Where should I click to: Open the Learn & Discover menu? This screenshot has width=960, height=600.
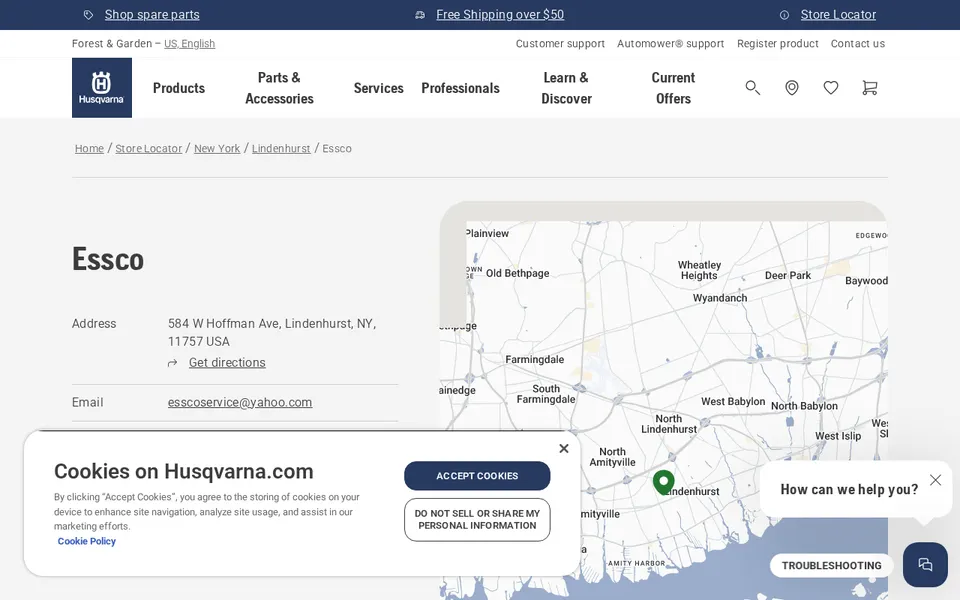coord(566,88)
